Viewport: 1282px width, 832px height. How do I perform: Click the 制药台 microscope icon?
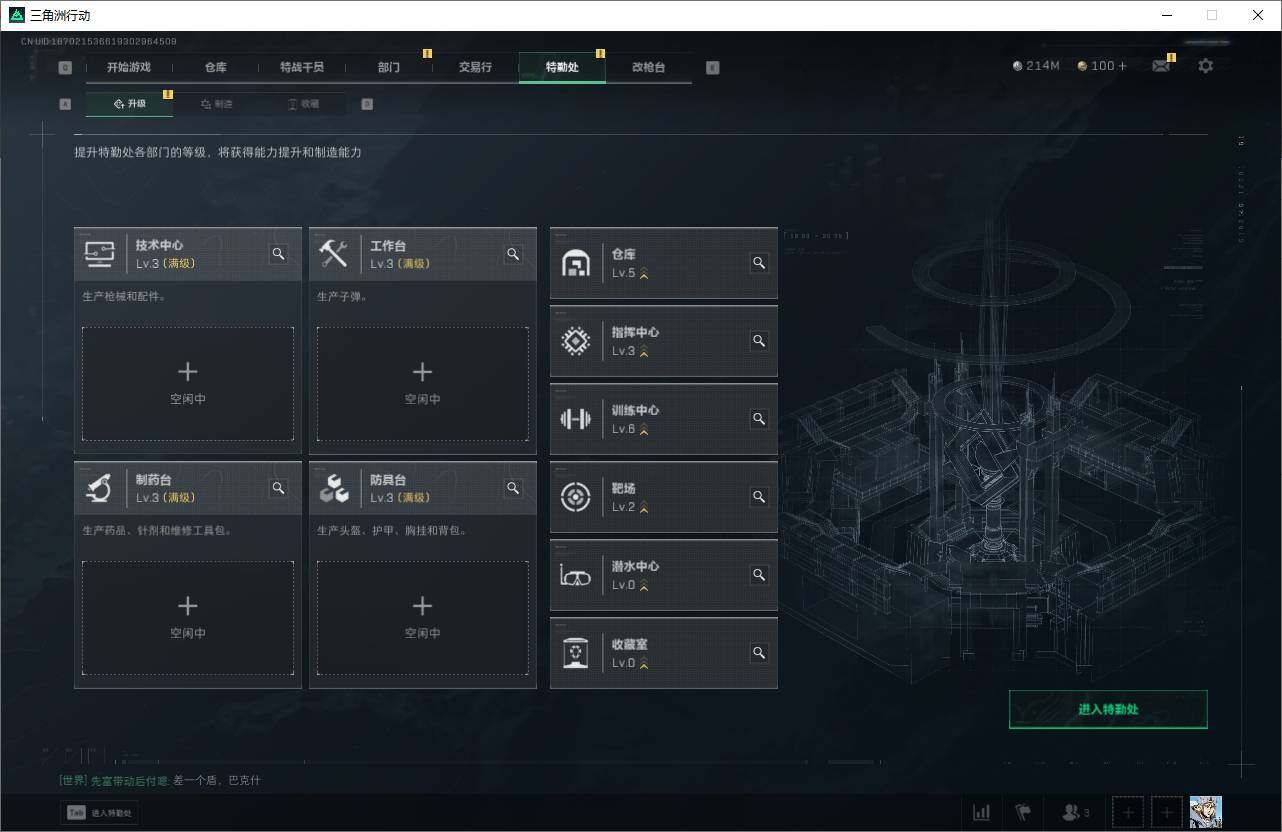coord(98,488)
